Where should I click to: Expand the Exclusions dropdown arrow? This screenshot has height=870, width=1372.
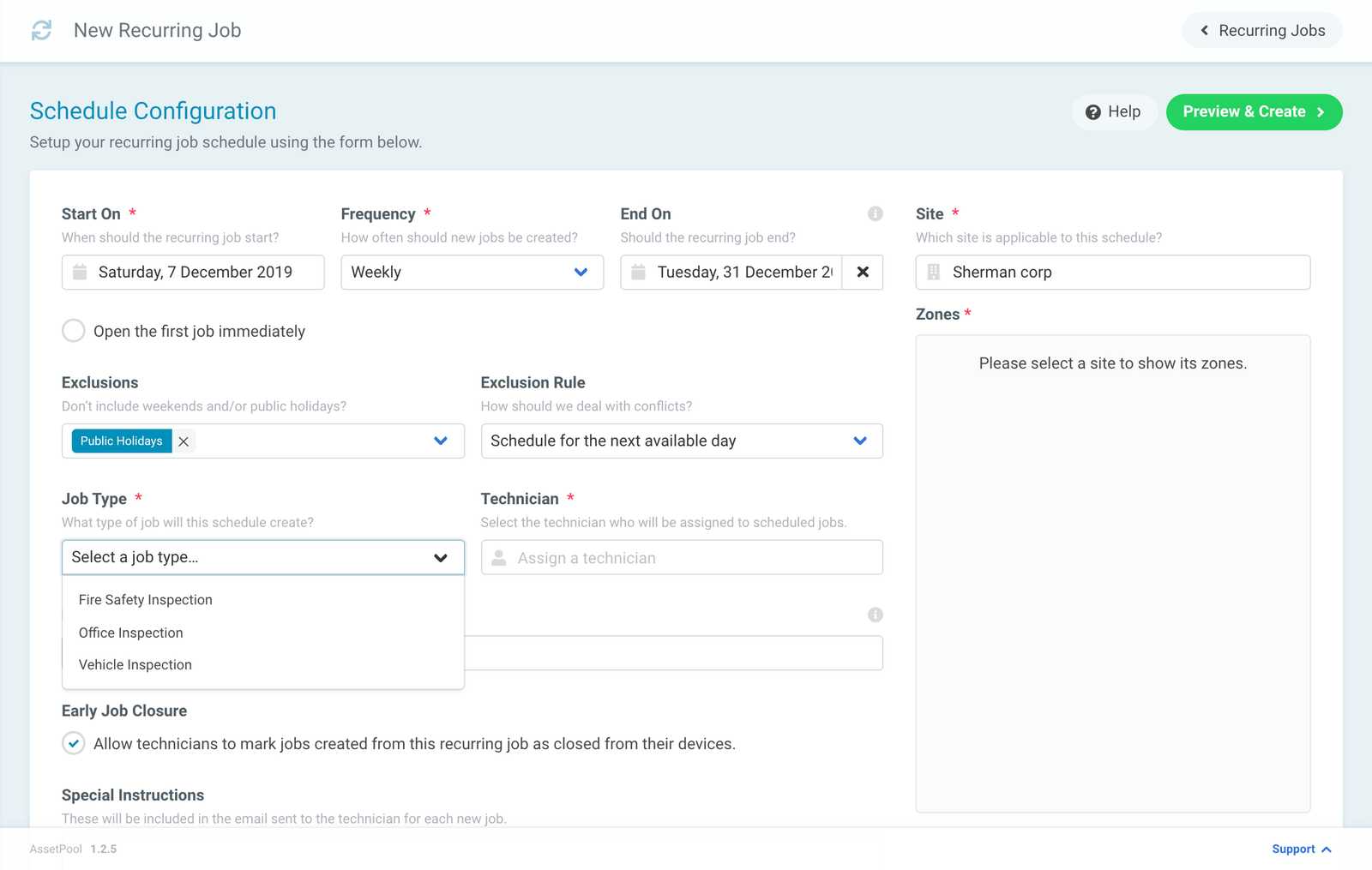click(x=441, y=441)
